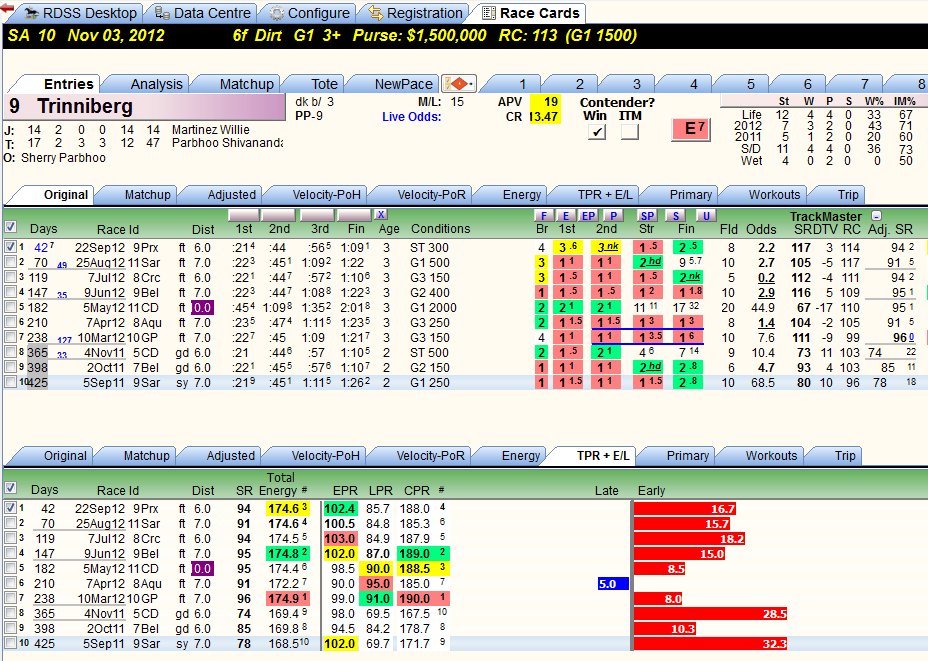Check the 9Jun12 9Bel row in upper grid
The image size is (928, 661).
(x=10, y=292)
